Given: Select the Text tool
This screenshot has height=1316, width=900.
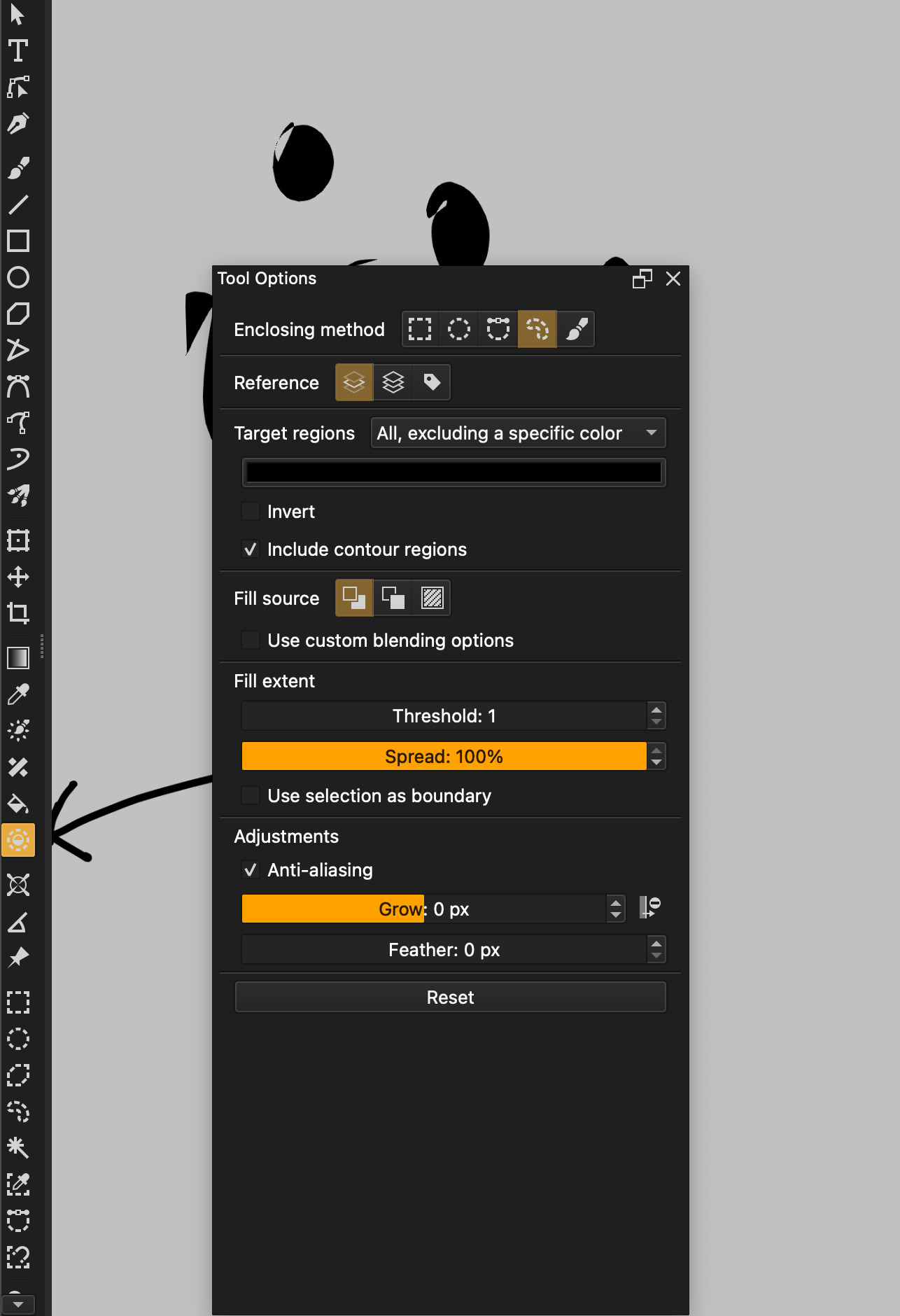Looking at the screenshot, I should click(x=17, y=51).
